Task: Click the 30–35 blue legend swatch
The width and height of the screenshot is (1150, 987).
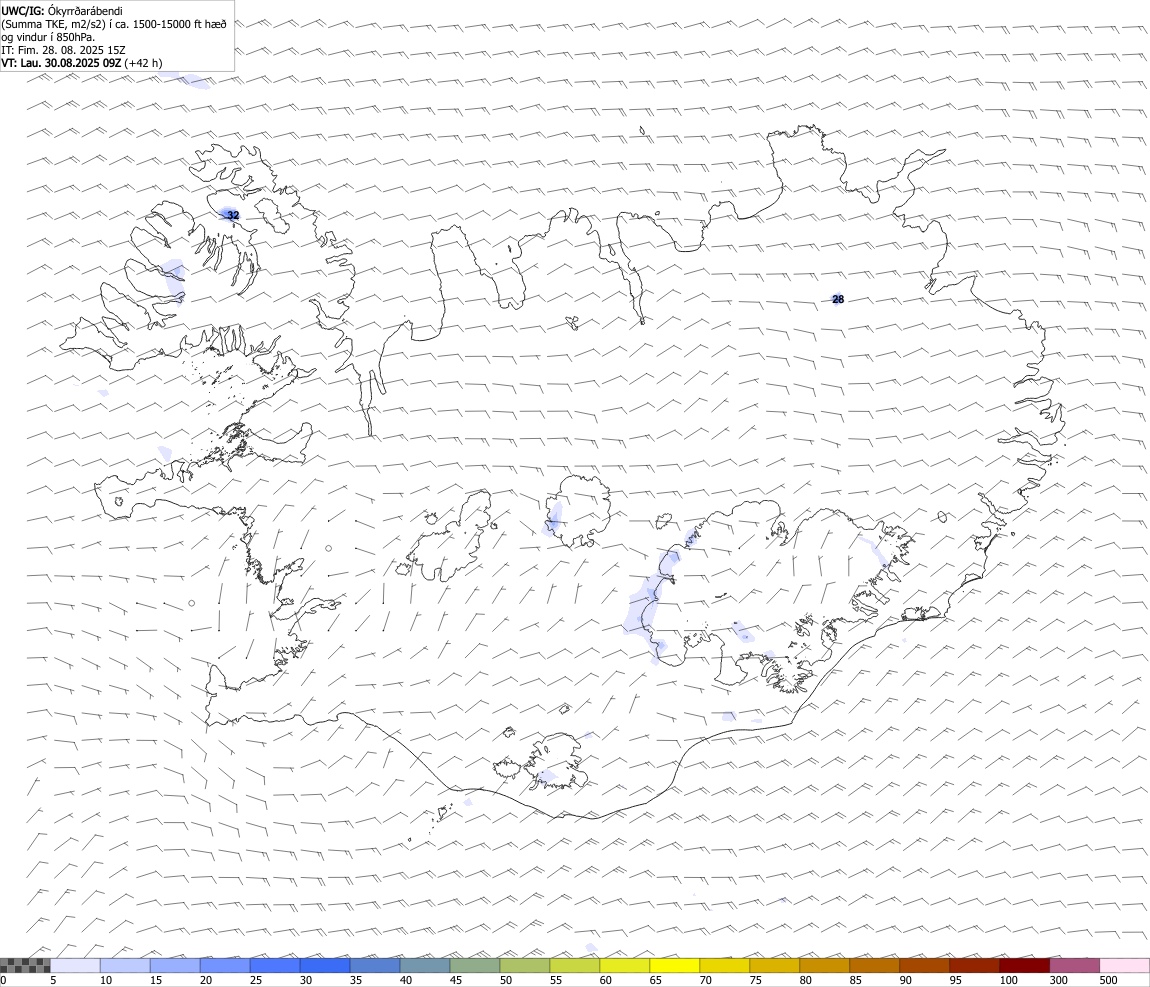Action: (x=325, y=965)
